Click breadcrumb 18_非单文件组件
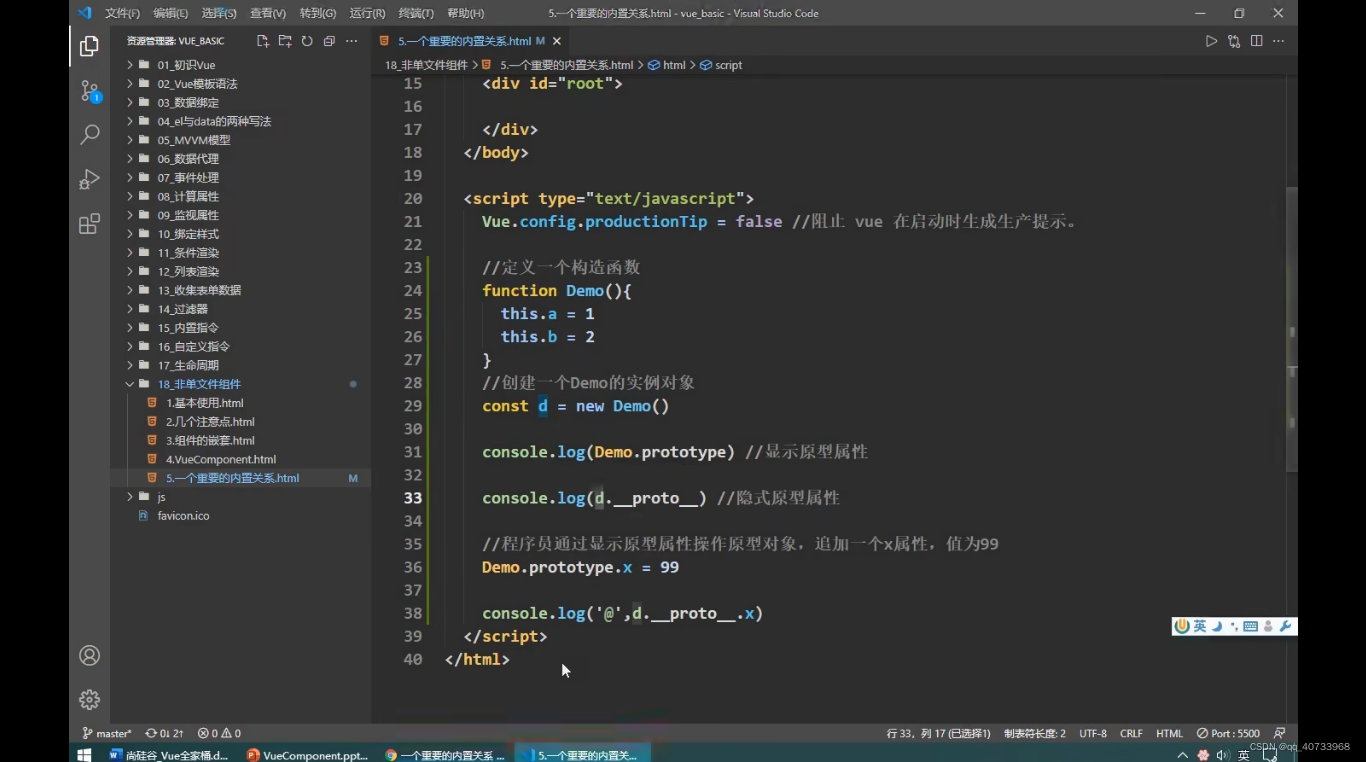The height and width of the screenshot is (762, 1366). pyautogui.click(x=426, y=65)
